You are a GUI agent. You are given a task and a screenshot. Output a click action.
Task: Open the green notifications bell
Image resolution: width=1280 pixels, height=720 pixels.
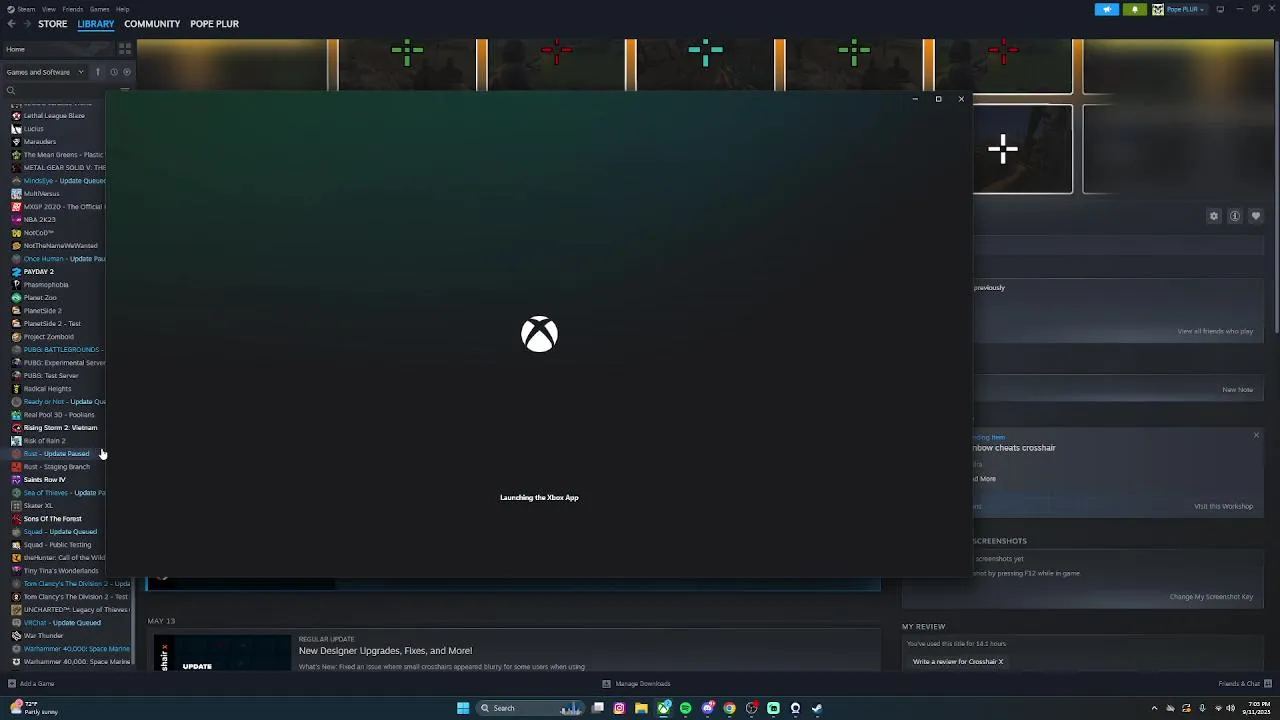click(x=1135, y=9)
